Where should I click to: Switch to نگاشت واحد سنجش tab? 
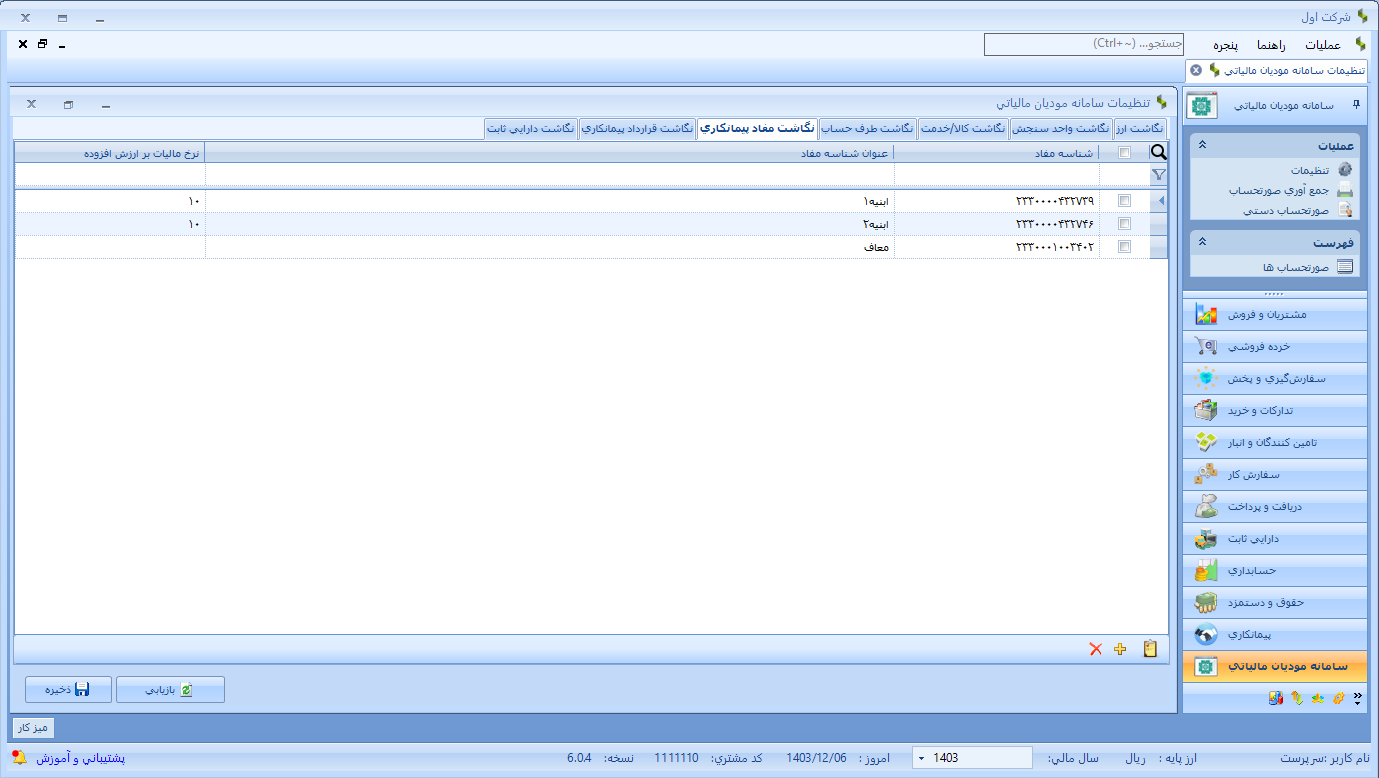coord(1061,128)
